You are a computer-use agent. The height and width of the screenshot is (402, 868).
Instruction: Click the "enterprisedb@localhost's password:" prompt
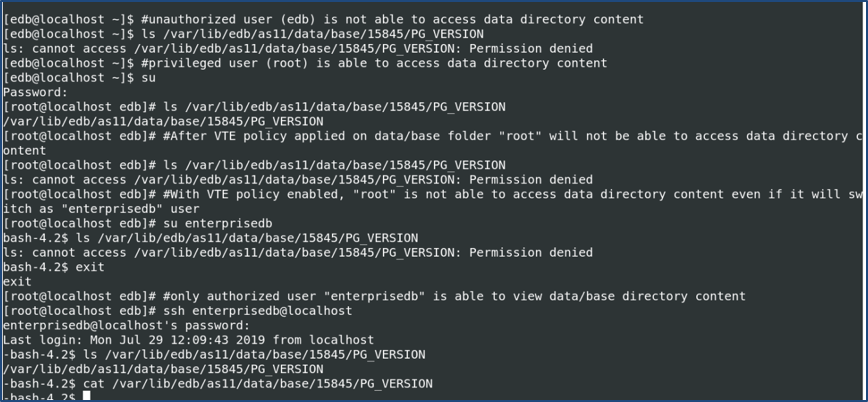[x=127, y=325]
